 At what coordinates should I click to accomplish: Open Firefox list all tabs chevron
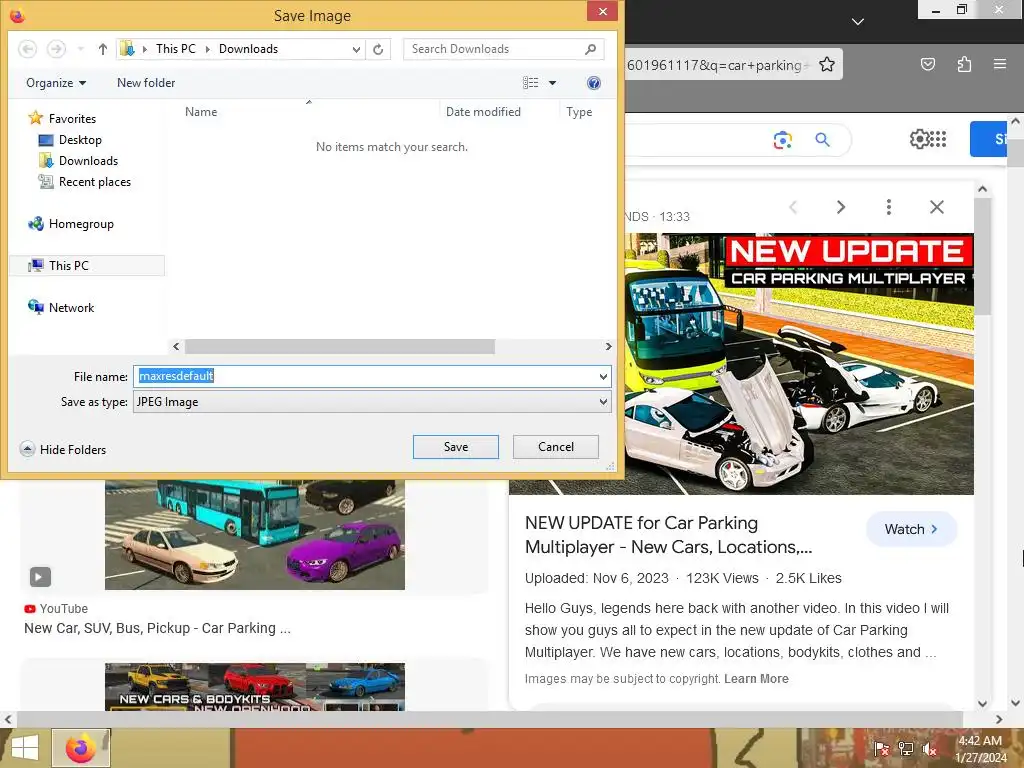[x=858, y=22]
